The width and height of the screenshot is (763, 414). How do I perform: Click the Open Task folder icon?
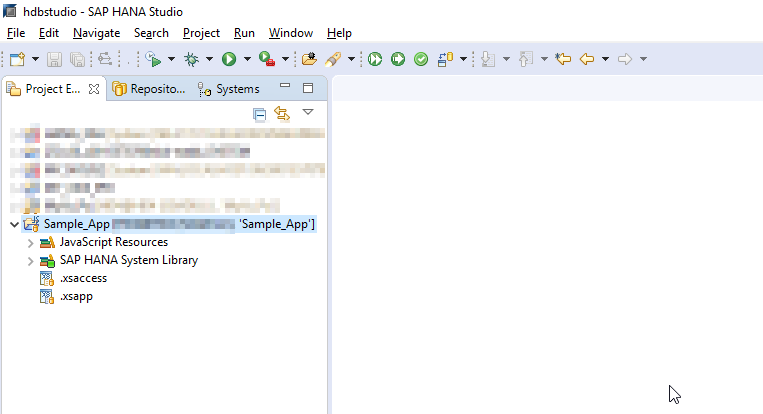coord(309,59)
